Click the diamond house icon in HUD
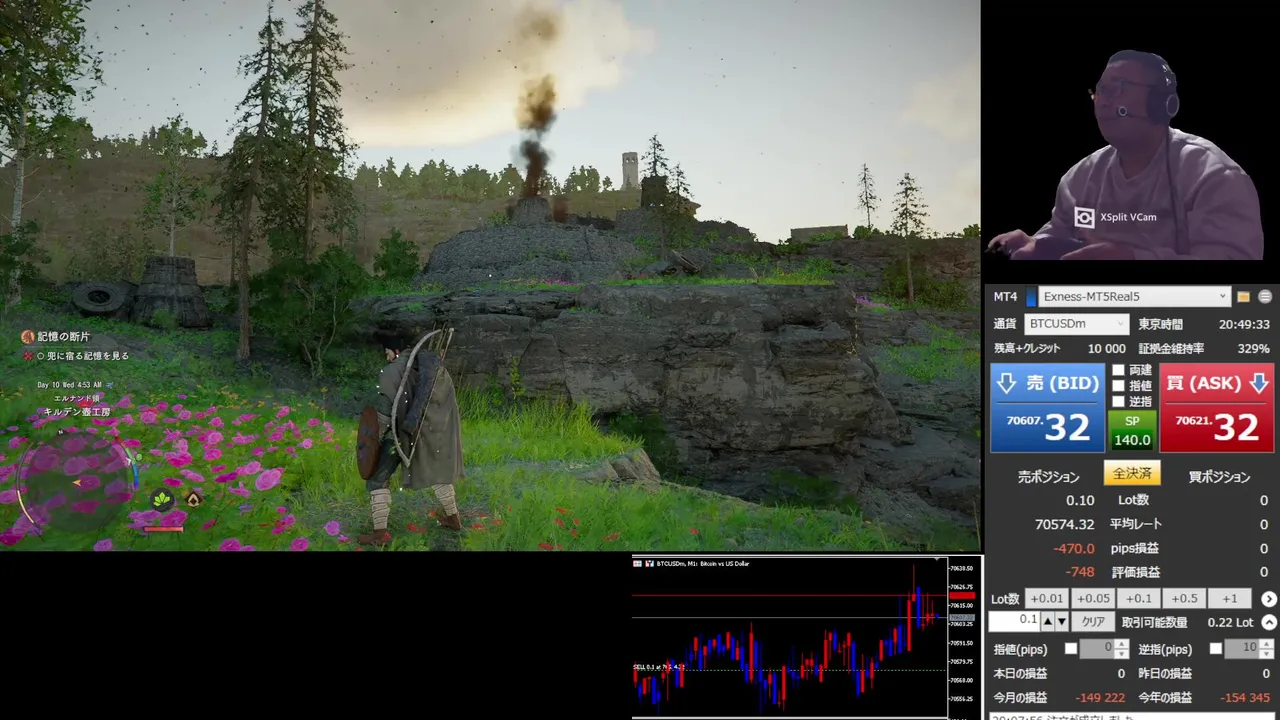Screen dimensions: 1280x720 [x=193, y=498]
